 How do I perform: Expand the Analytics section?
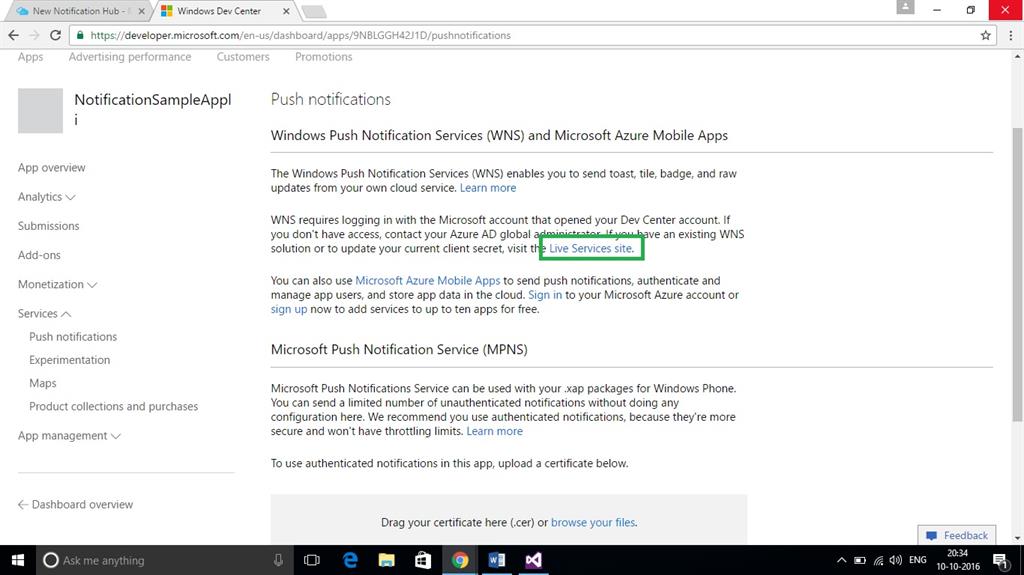point(46,197)
